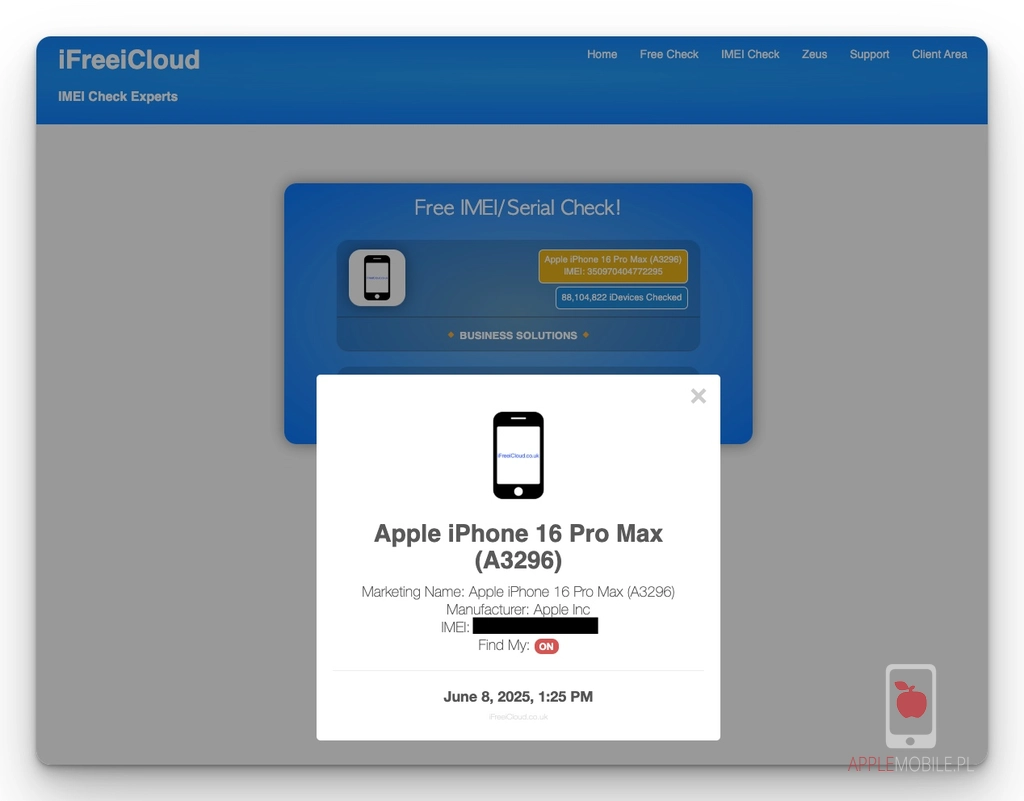Expand the BUSINESS SOLUTIONS section

[518, 335]
